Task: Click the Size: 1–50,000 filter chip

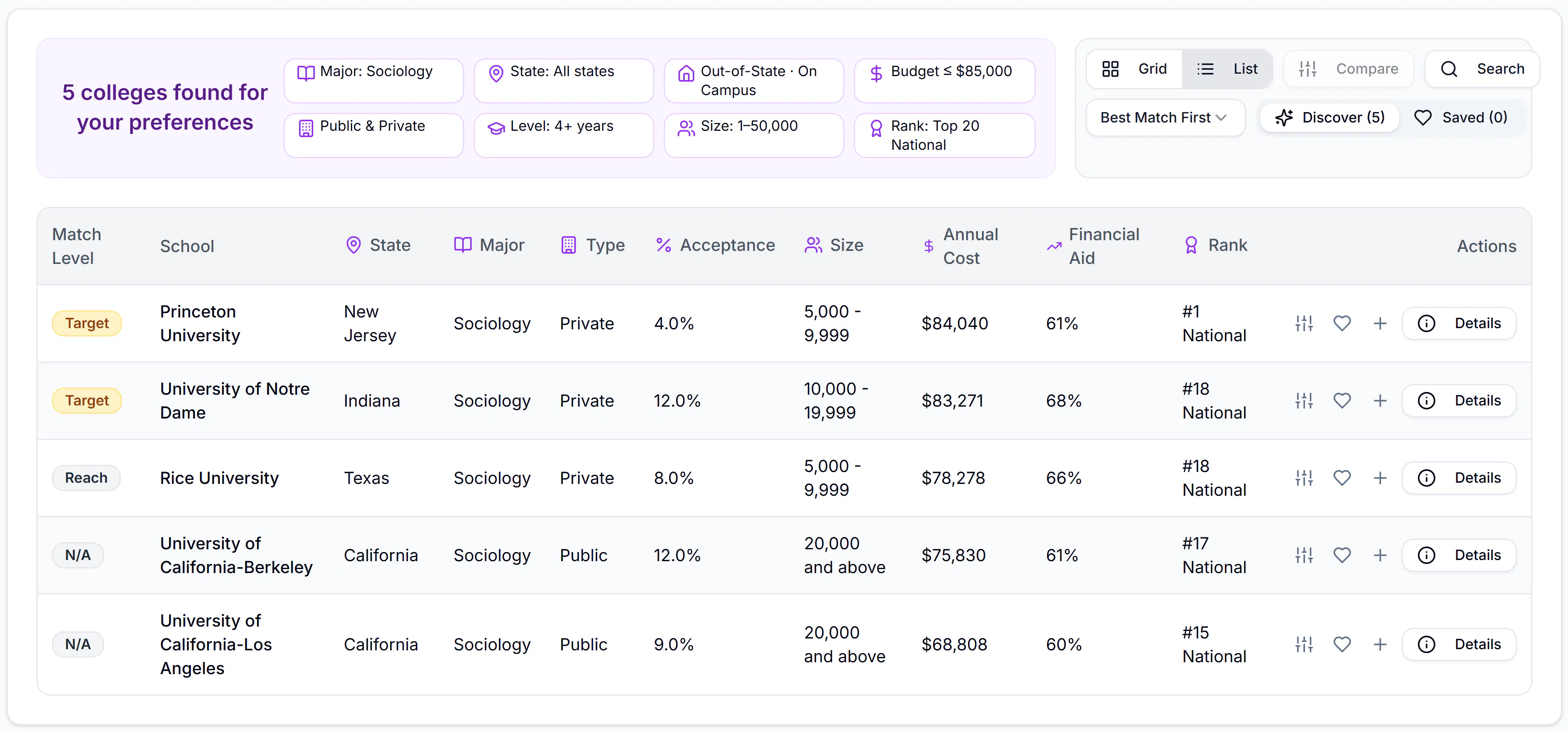Action: point(754,135)
